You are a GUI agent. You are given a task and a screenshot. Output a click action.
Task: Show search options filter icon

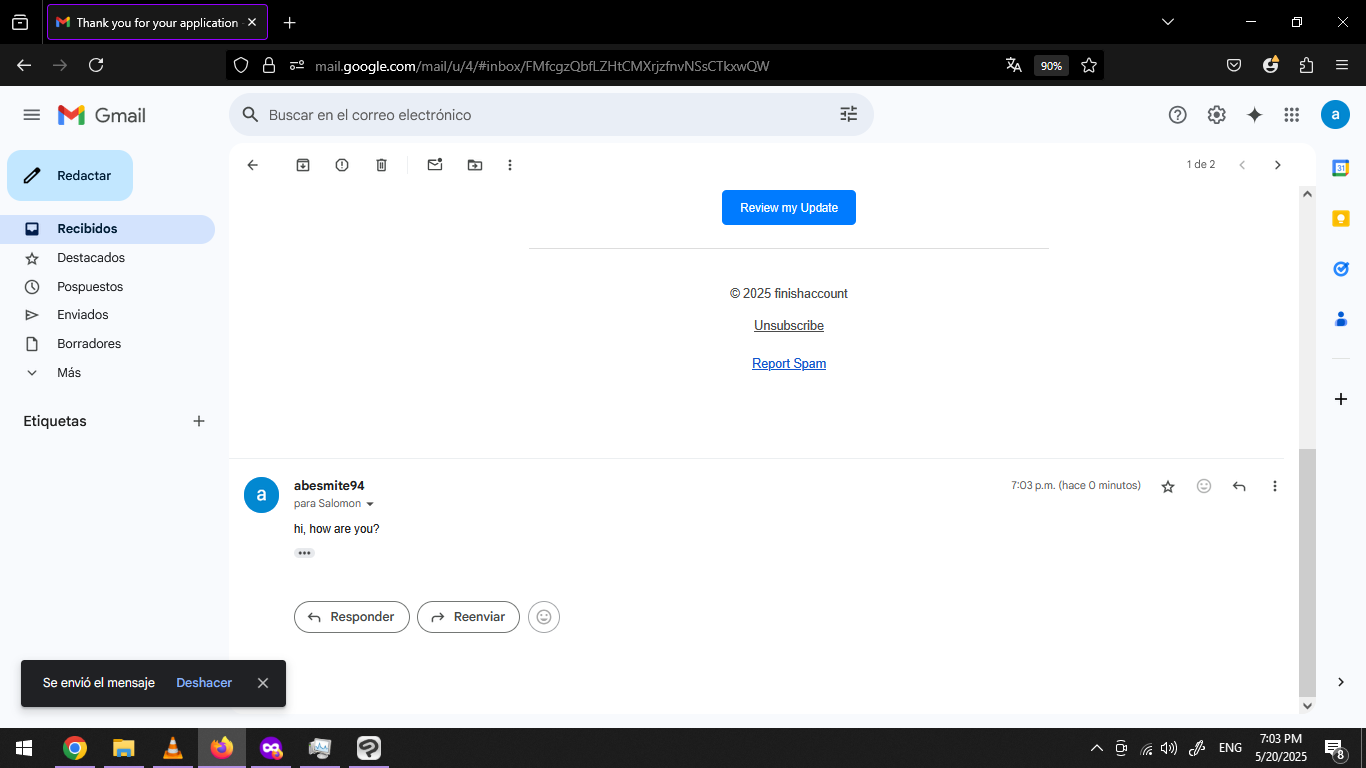pyautogui.click(x=849, y=115)
